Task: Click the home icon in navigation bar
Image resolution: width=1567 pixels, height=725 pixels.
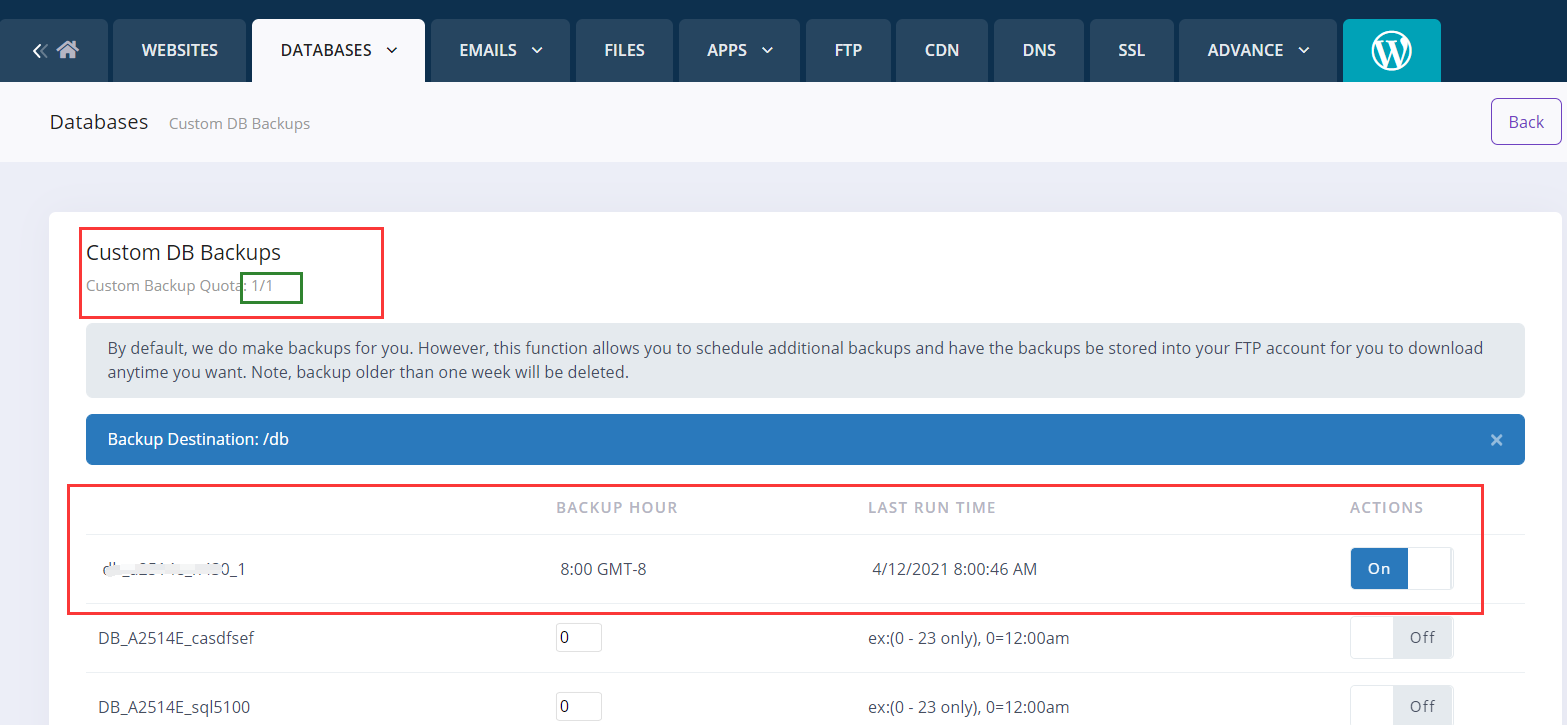Action: [x=68, y=50]
